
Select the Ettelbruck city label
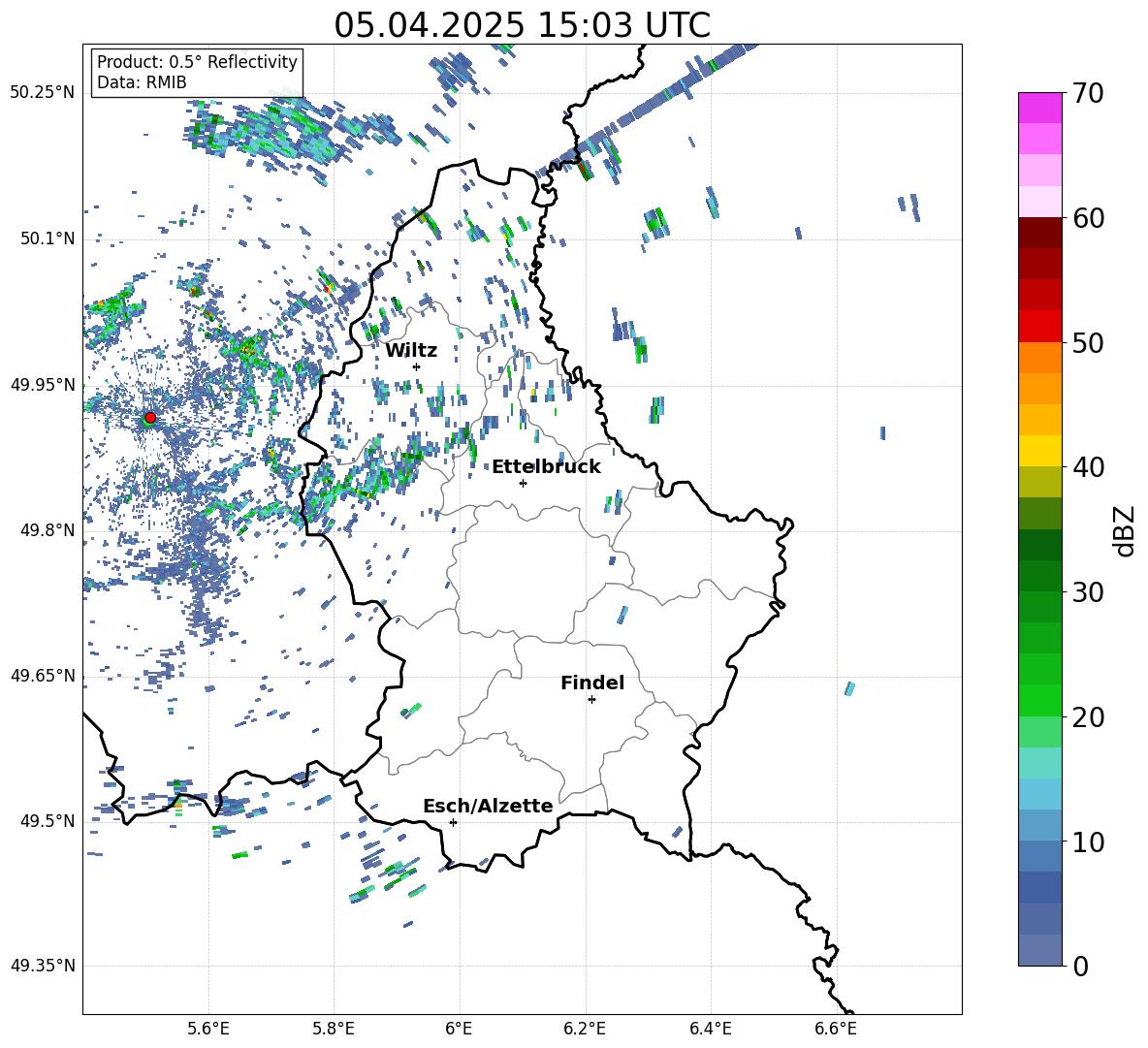pyautogui.click(x=546, y=467)
